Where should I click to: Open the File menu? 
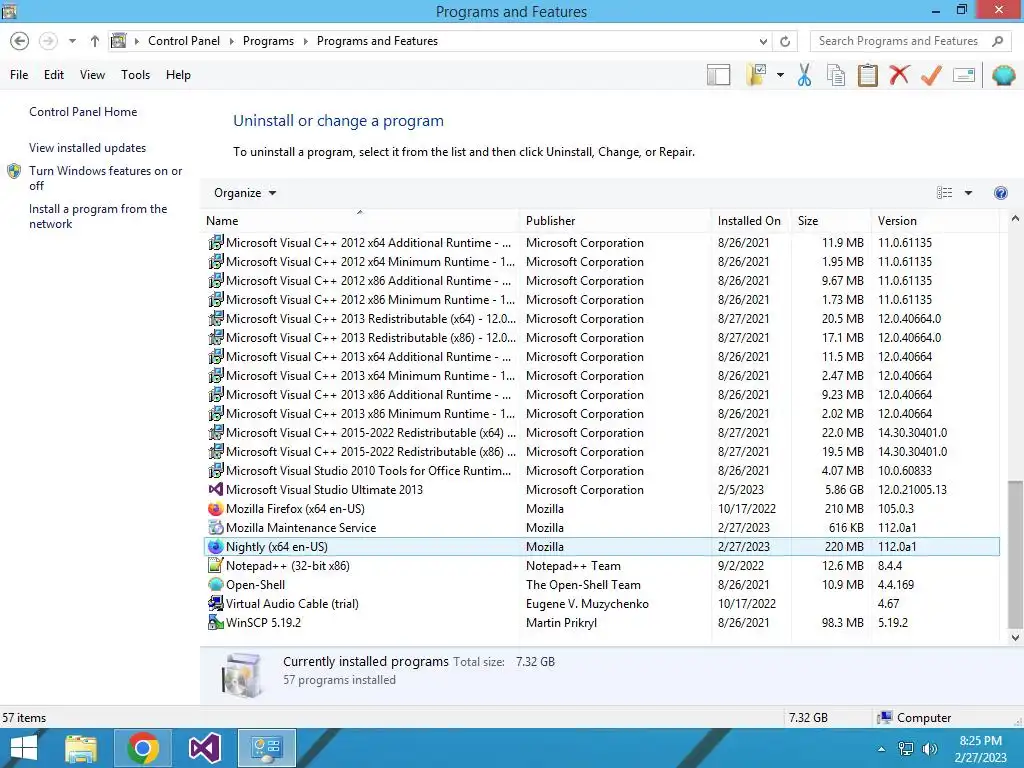pos(19,75)
